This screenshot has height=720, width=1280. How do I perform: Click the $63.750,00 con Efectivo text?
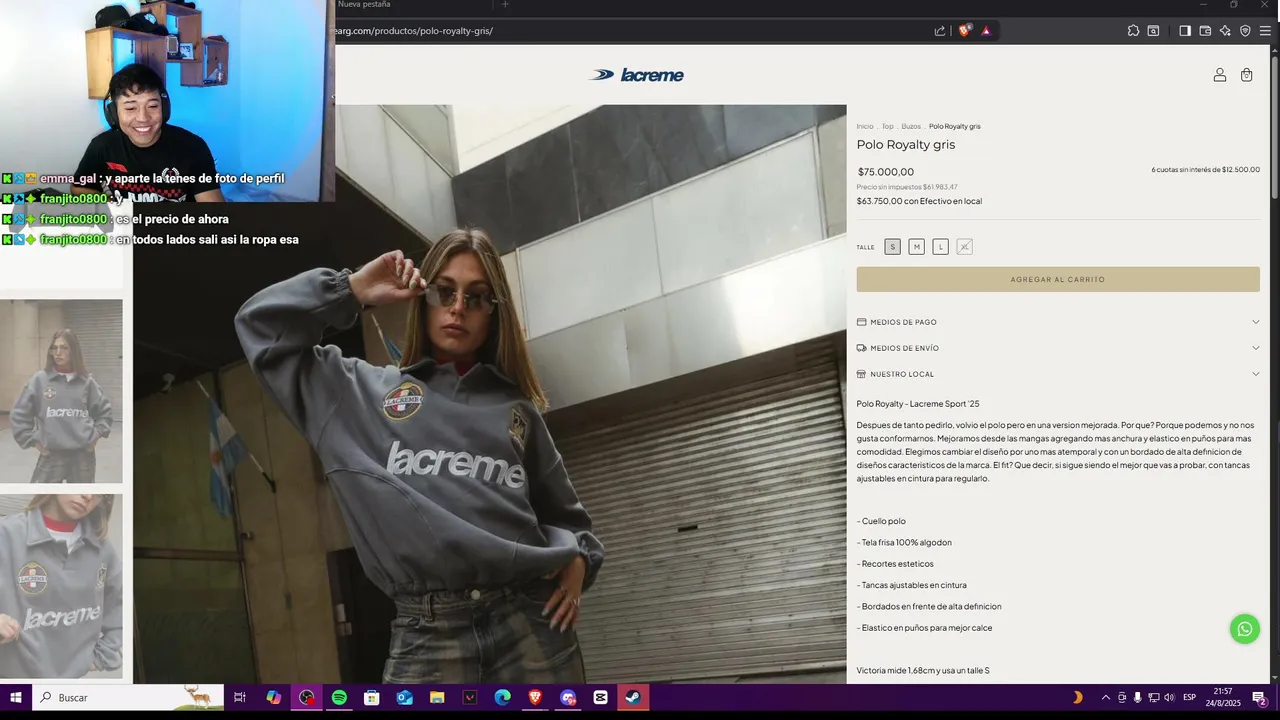pyautogui.click(x=919, y=201)
